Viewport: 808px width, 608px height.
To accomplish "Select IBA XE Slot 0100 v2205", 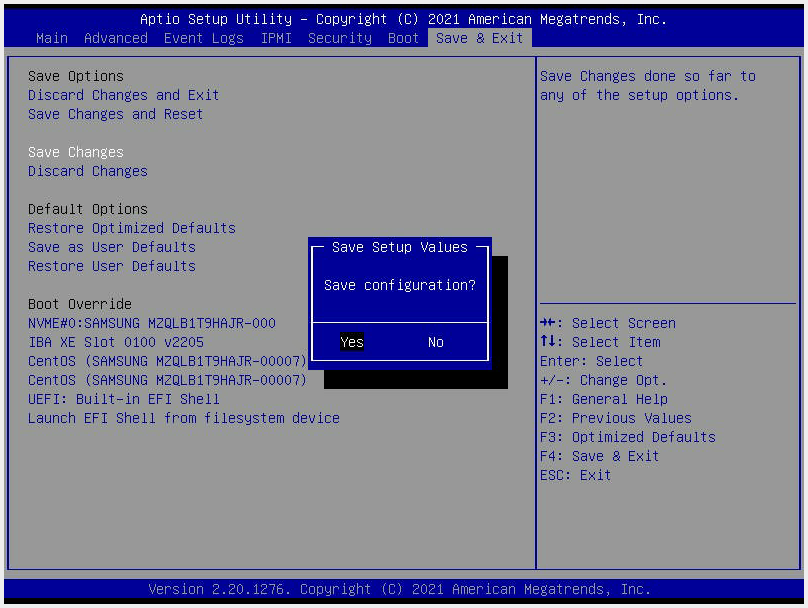I will point(116,342).
